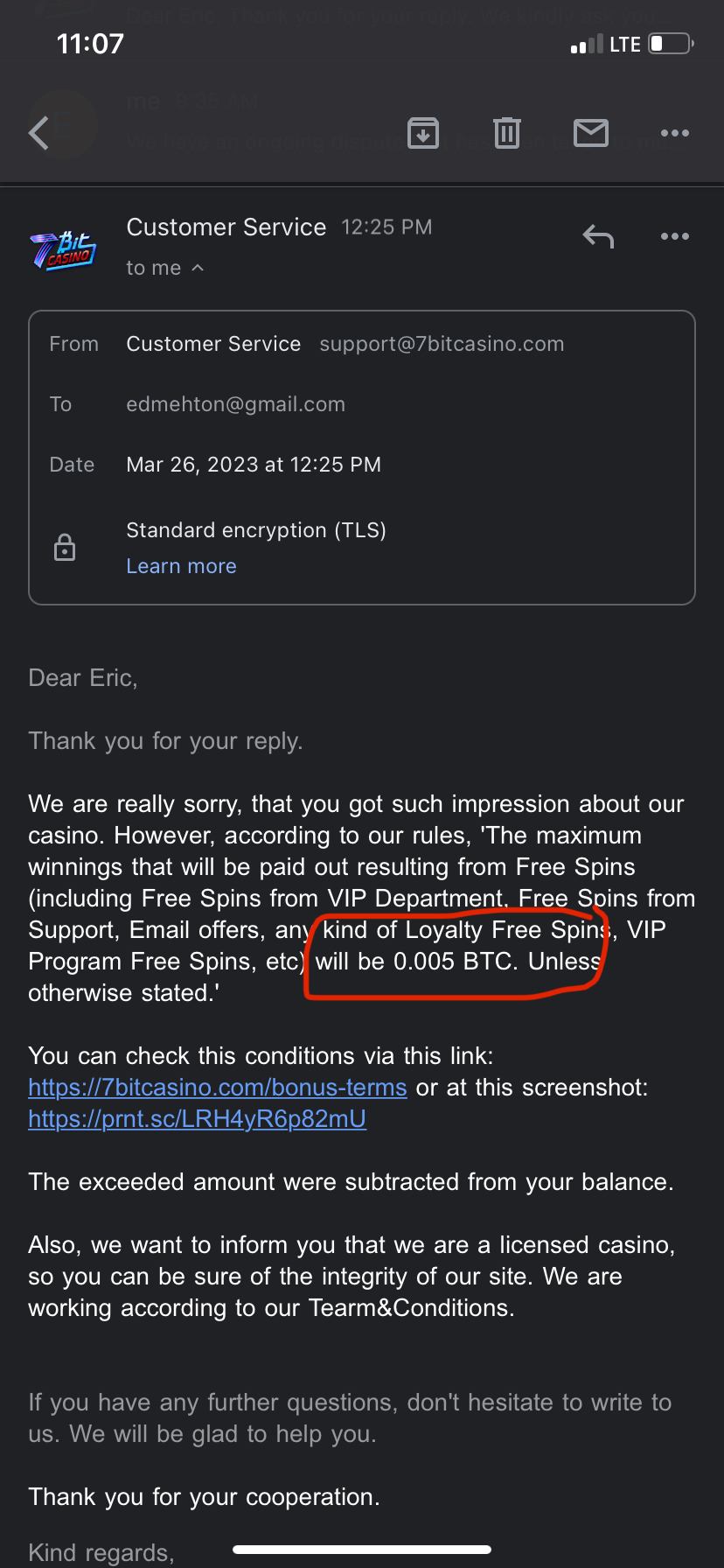Tap the recipient address edmehton@gmail.com
This screenshot has width=724, height=1568.
click(235, 404)
